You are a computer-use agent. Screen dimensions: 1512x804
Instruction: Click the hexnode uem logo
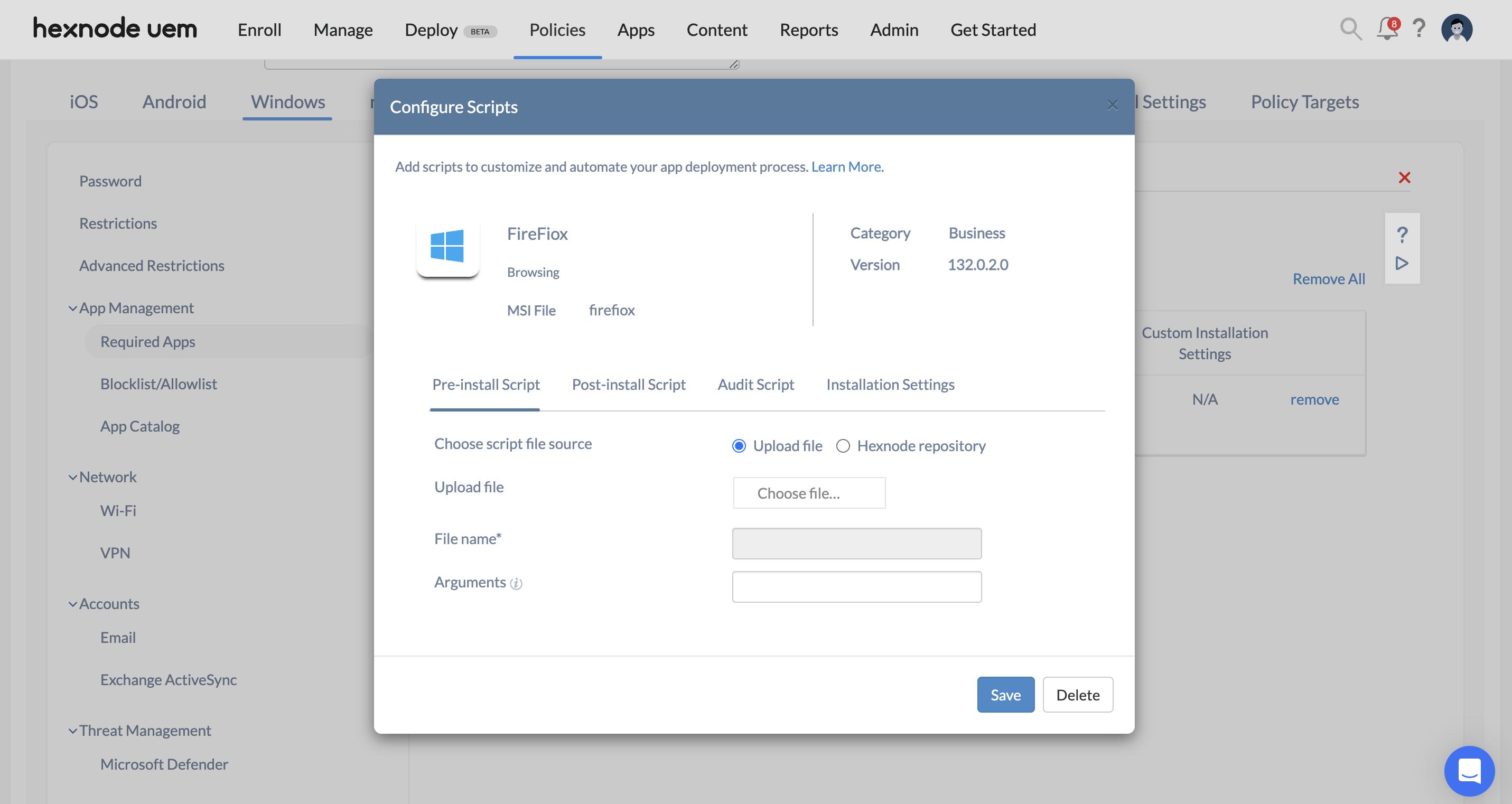click(115, 28)
